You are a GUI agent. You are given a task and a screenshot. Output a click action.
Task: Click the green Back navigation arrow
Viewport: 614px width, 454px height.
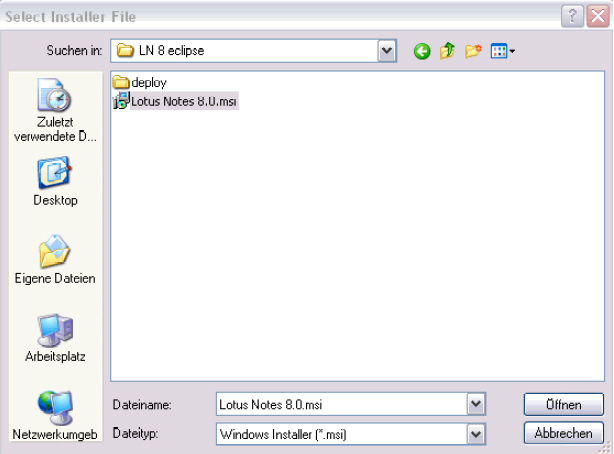point(422,51)
